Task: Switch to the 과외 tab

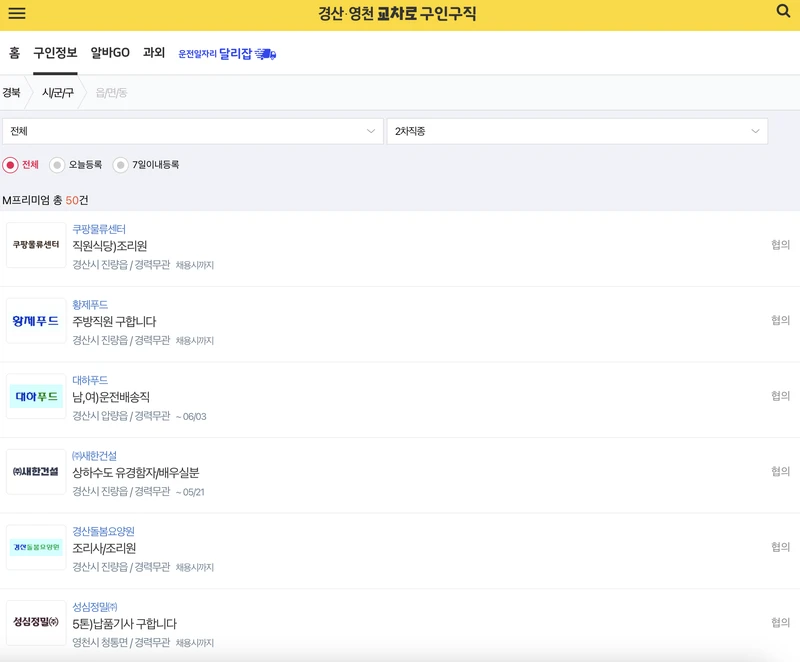Action: click(x=153, y=52)
